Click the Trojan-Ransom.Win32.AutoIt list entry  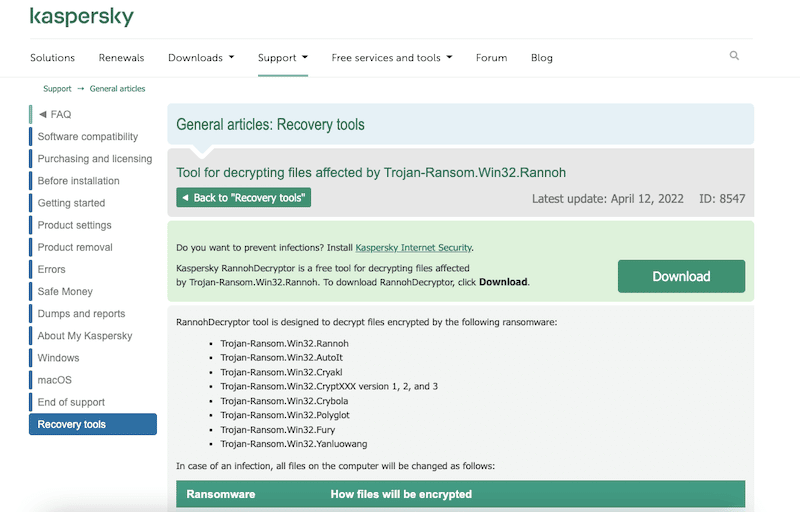click(x=282, y=357)
